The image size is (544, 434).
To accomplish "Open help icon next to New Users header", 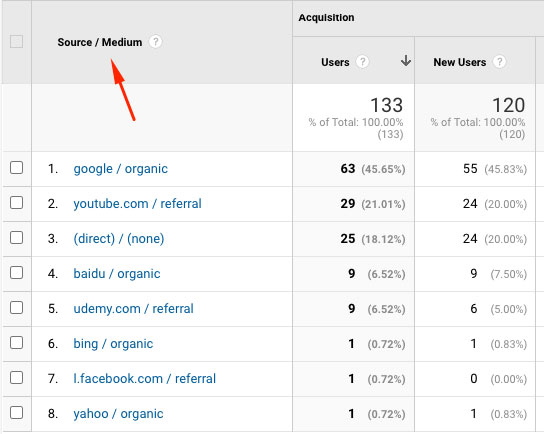I will [499, 62].
